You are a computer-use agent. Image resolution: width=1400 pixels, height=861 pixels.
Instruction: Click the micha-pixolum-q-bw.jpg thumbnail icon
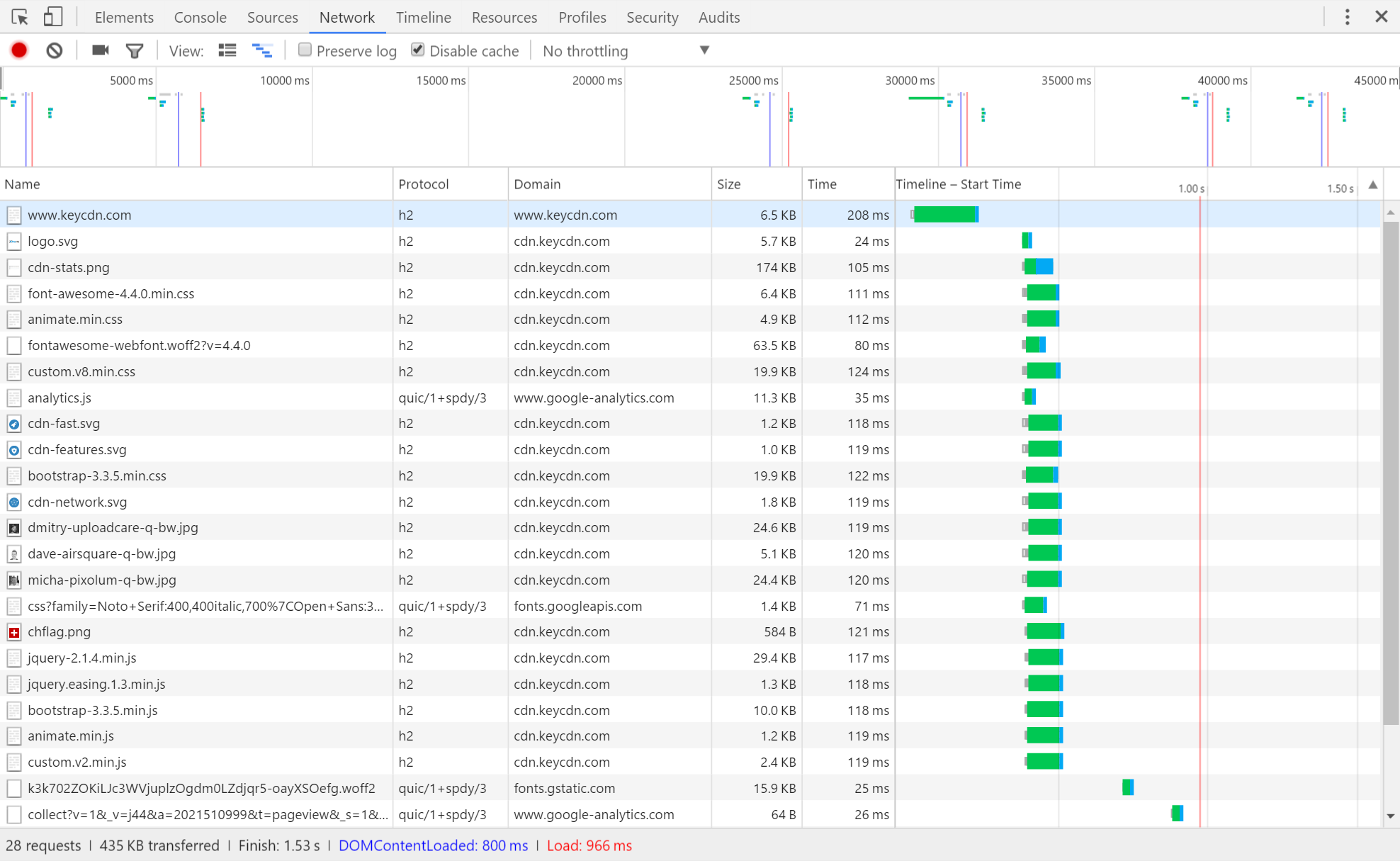pyautogui.click(x=14, y=580)
